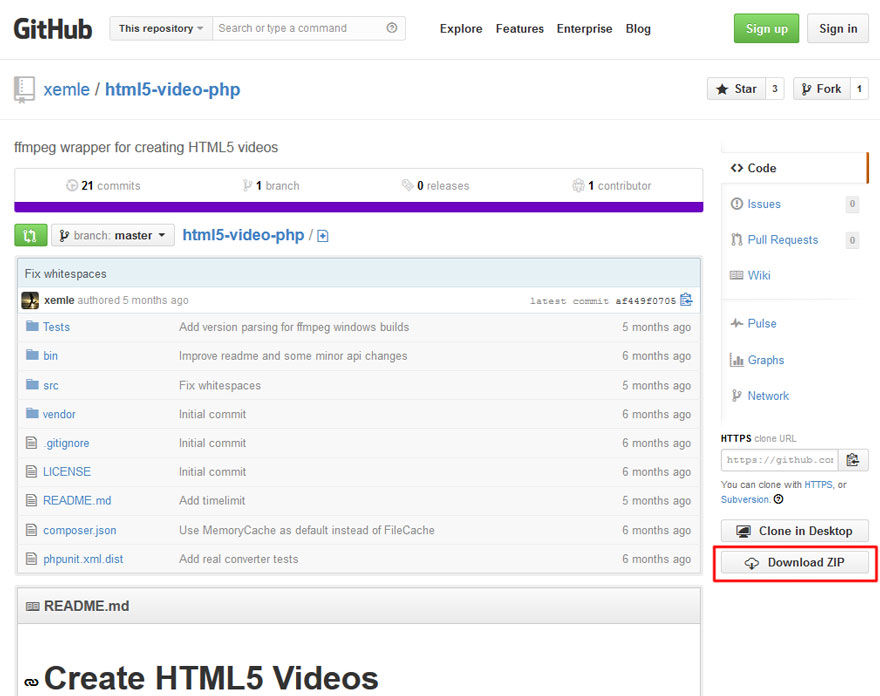Click the Subversion clone link
The image size is (880, 696).
point(745,500)
